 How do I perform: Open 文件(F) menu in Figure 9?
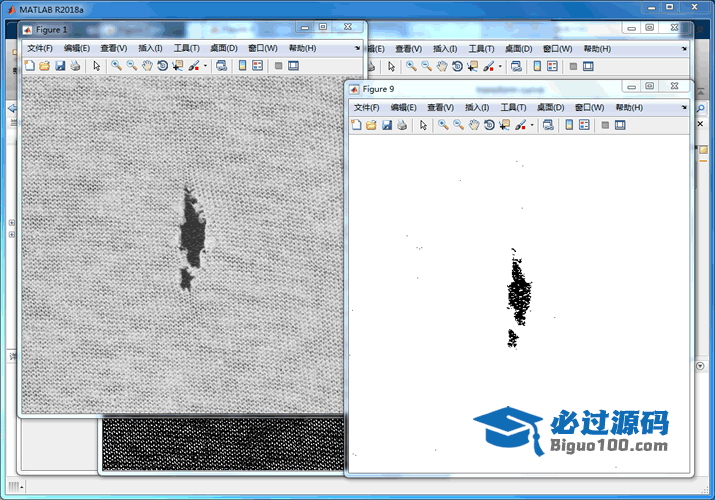pyautogui.click(x=367, y=107)
